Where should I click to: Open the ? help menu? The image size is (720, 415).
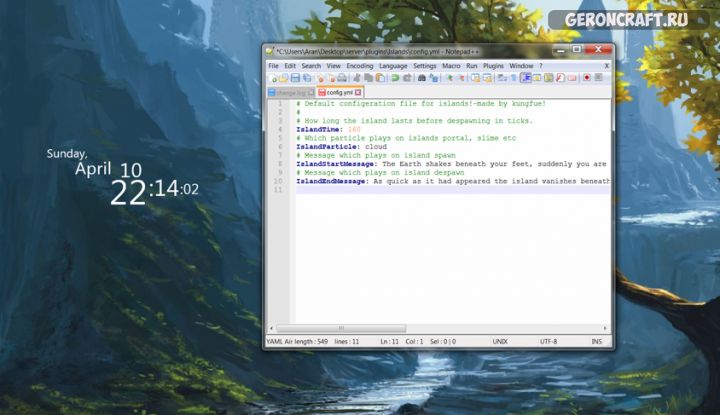[x=540, y=66]
